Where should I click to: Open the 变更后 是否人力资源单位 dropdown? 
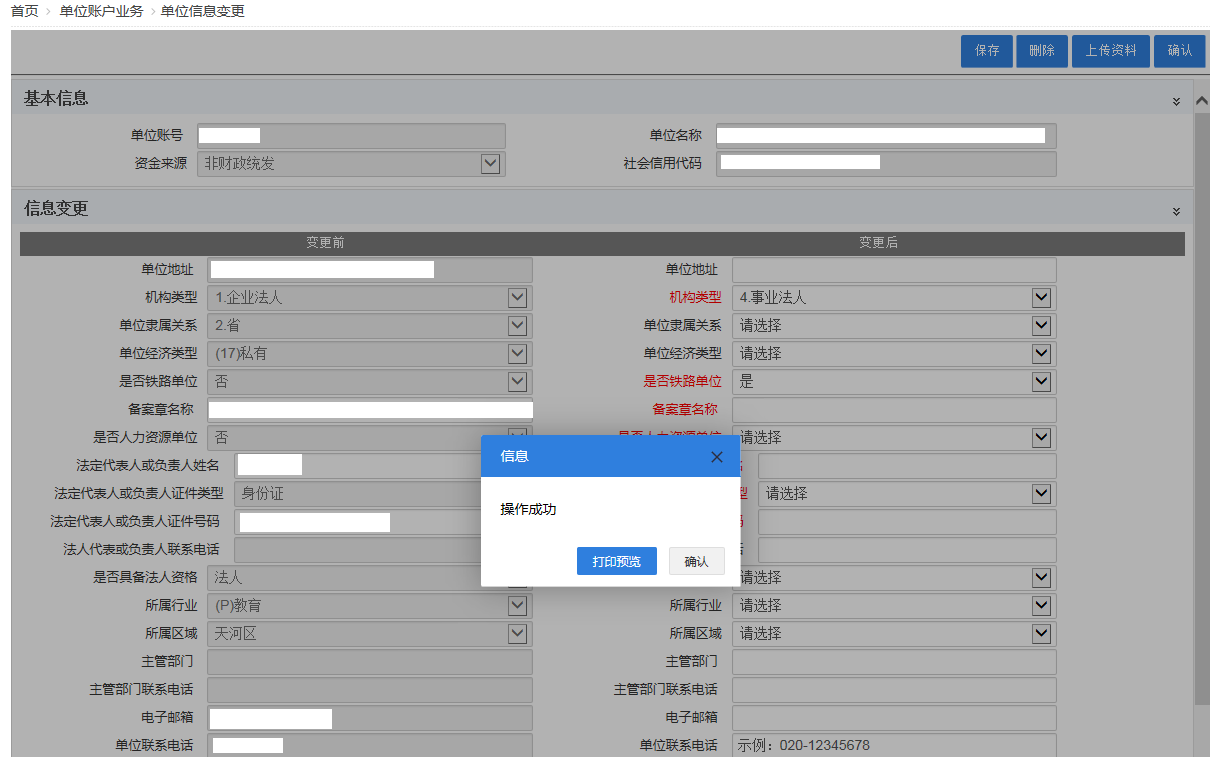click(x=1041, y=438)
